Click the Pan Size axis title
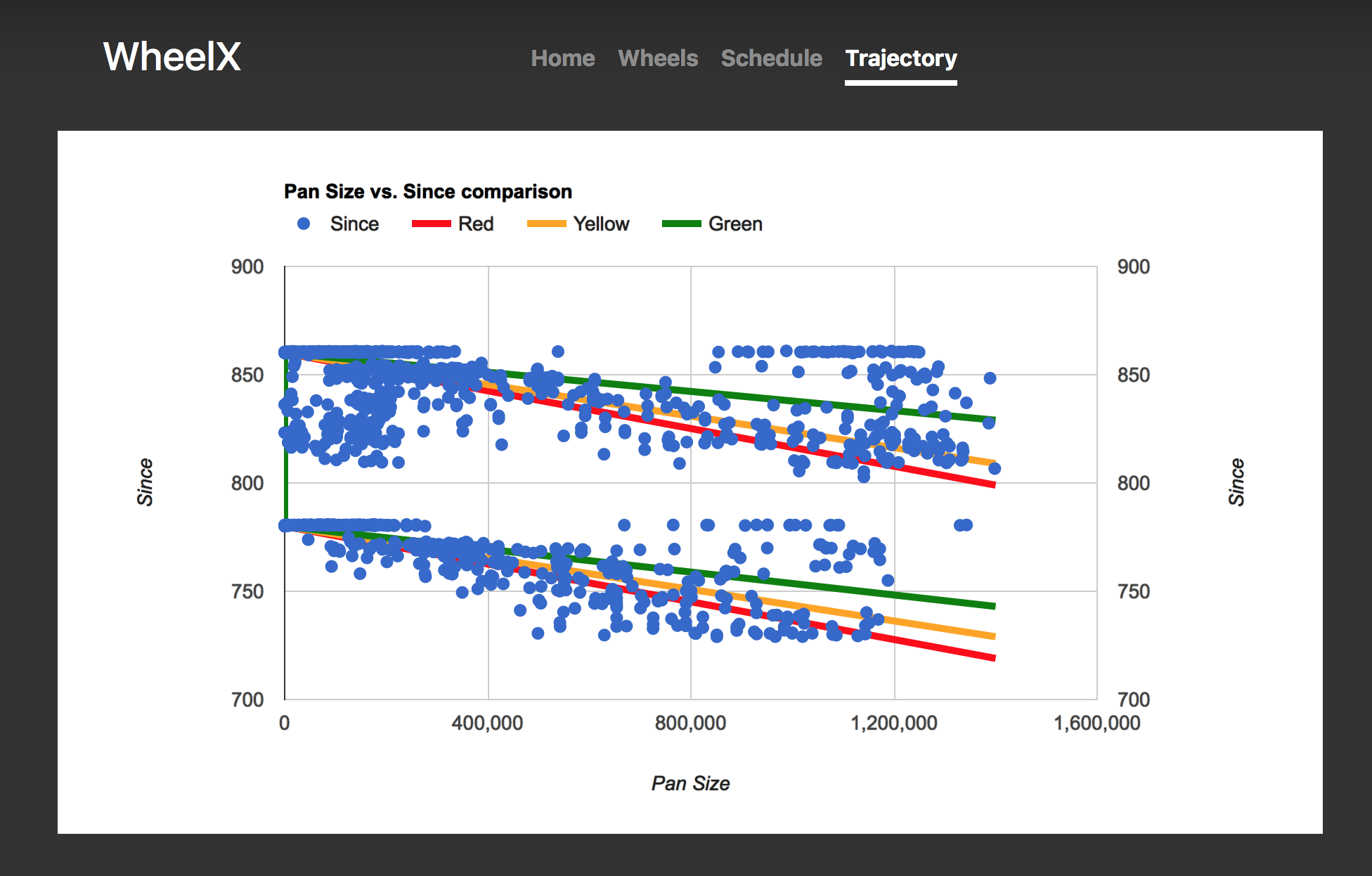Viewport: 1372px width, 876px height. point(690,783)
